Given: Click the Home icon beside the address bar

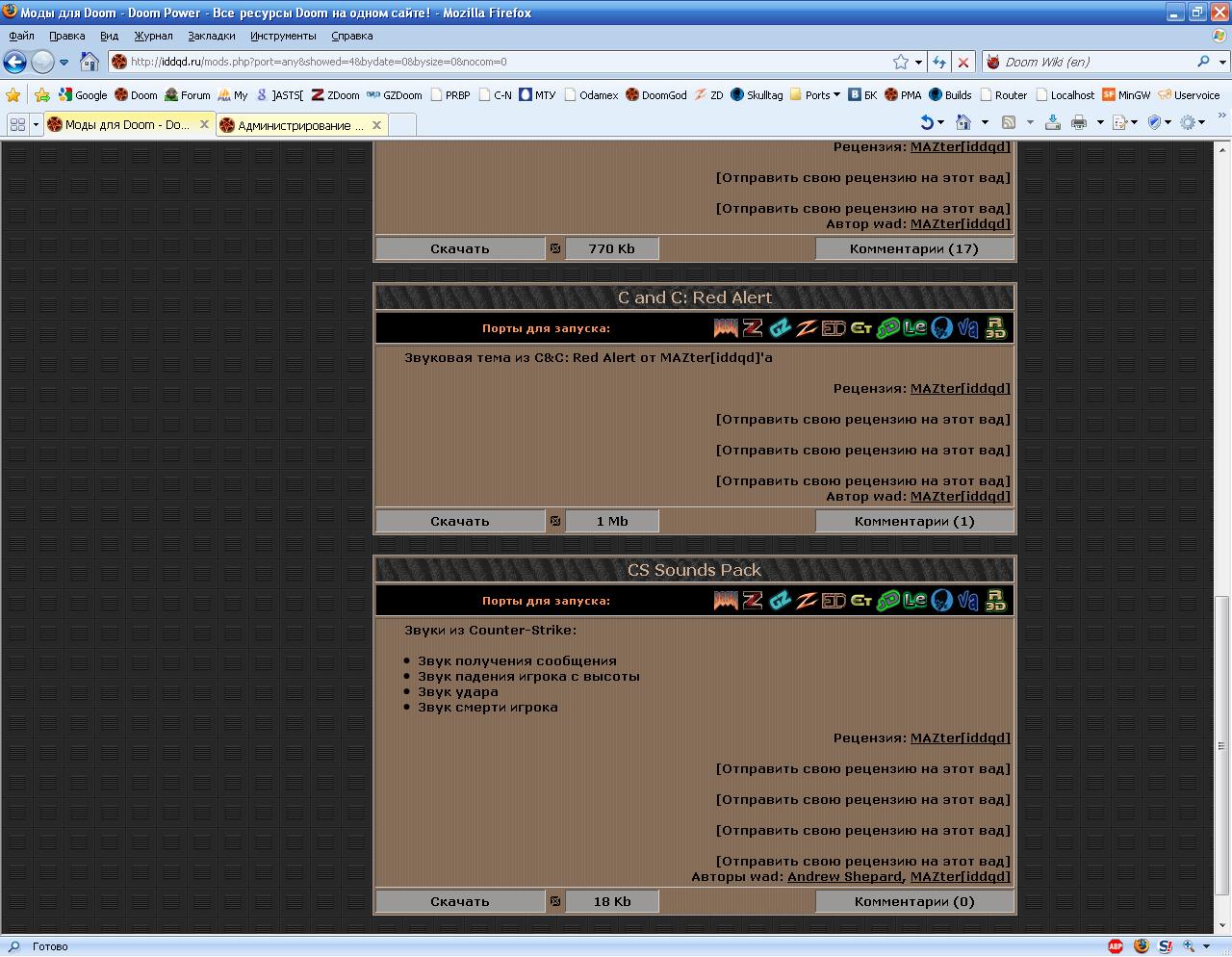Looking at the screenshot, I should pyautogui.click(x=90, y=62).
